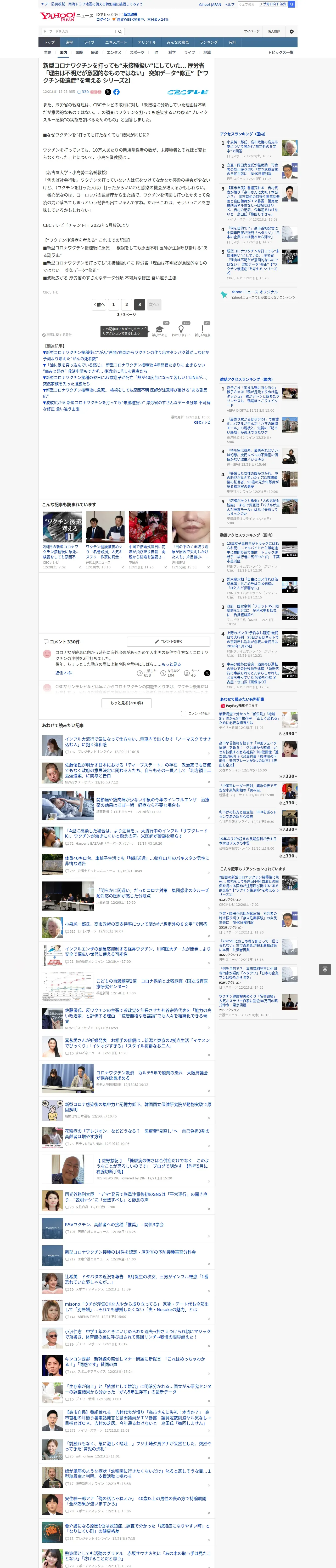Select the トップ tab
Viewport: 336px width, 1568px height.
click(49, 43)
